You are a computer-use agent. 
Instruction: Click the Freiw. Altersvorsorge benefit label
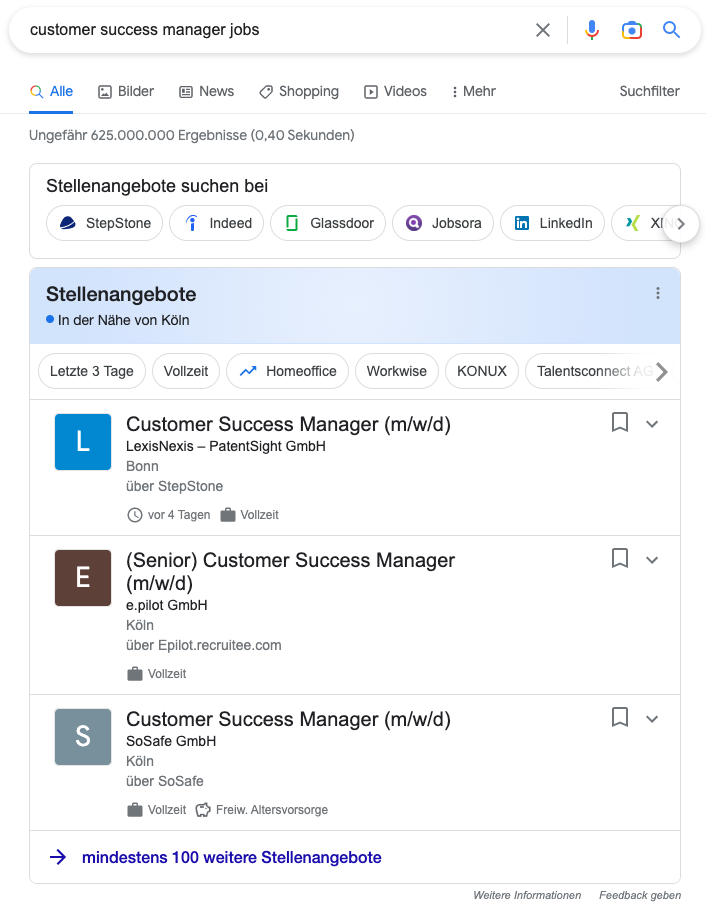coord(272,810)
